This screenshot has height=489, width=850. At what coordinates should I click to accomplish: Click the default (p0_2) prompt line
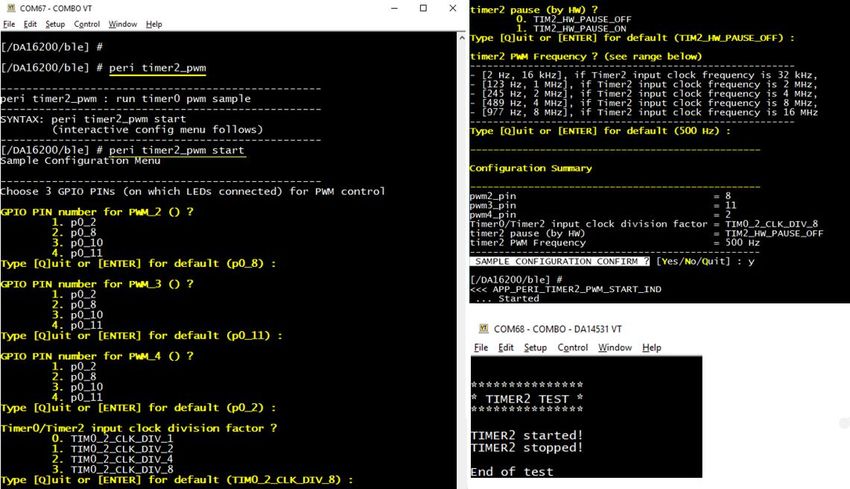(138, 408)
